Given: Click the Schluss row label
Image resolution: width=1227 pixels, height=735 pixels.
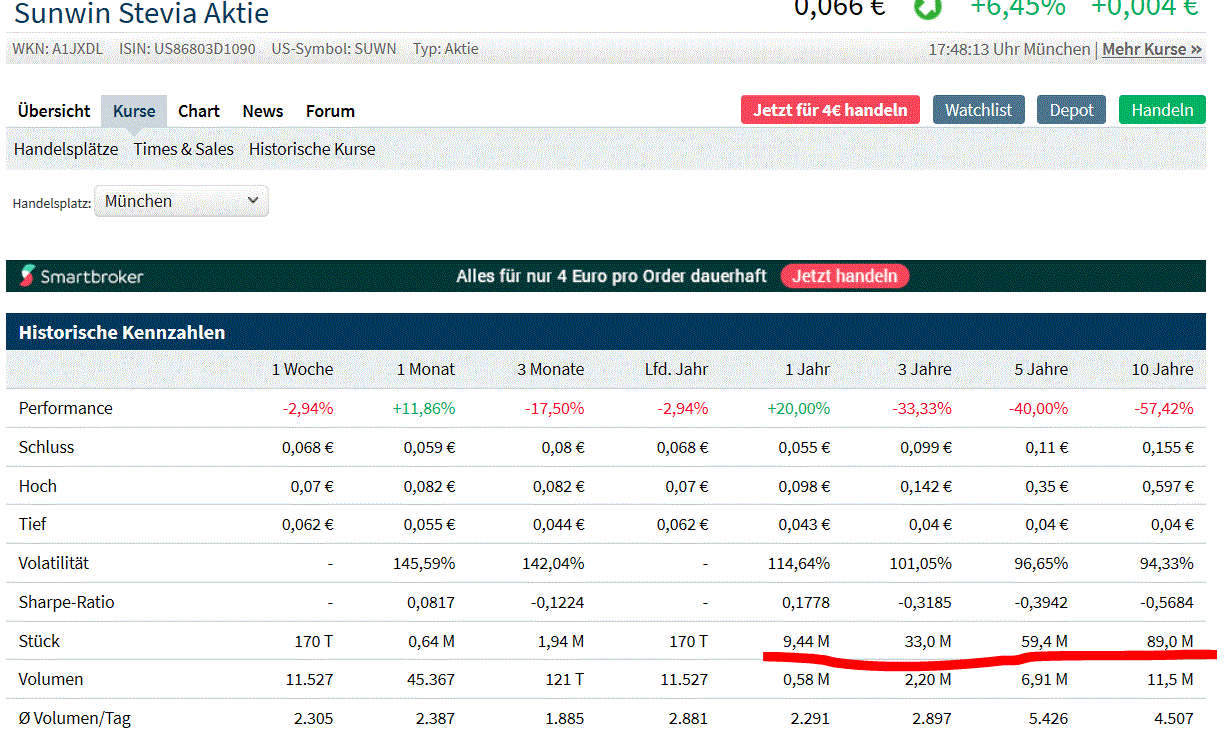Looking at the screenshot, I should (x=46, y=447).
